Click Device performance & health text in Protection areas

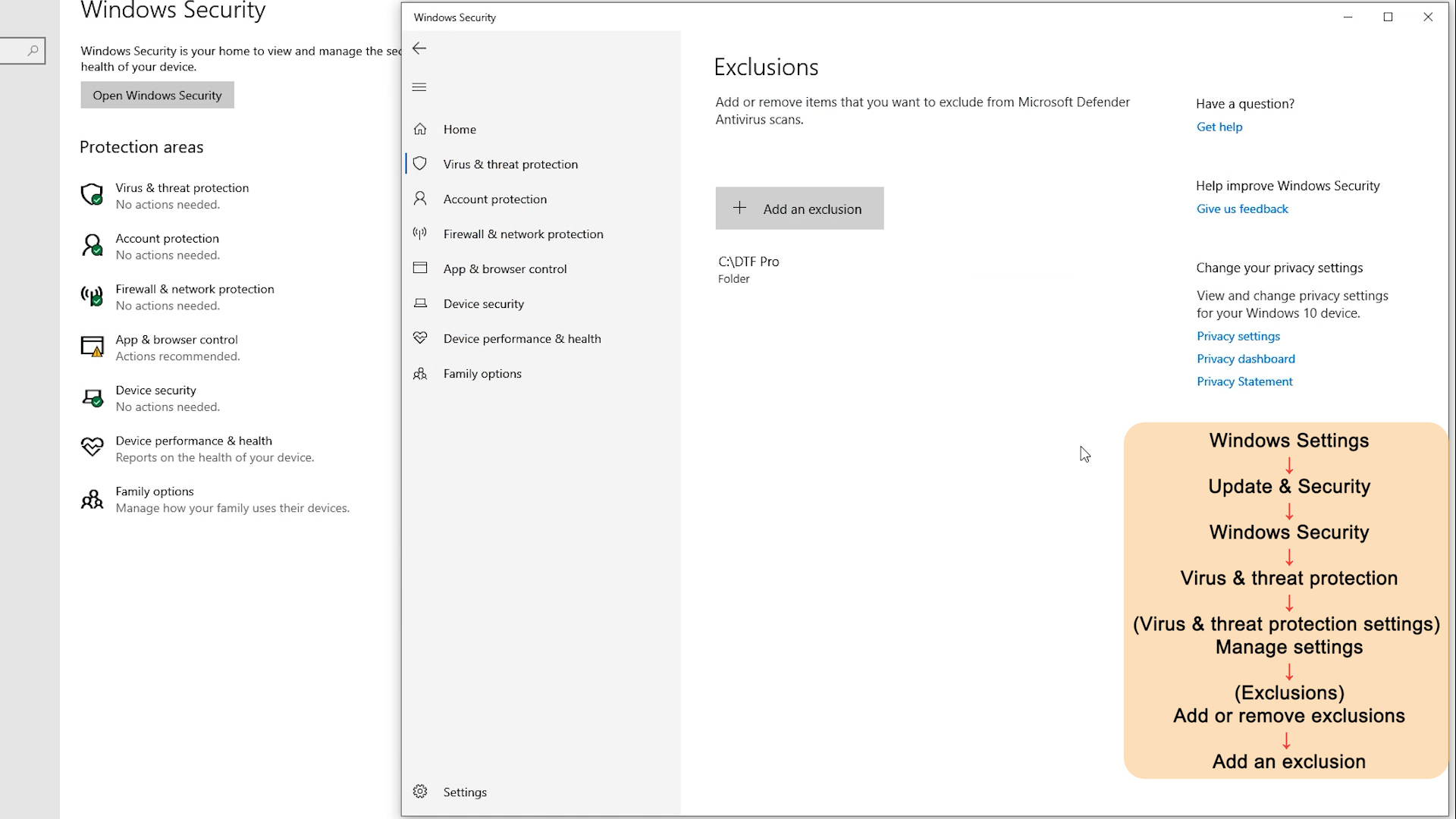tap(193, 441)
